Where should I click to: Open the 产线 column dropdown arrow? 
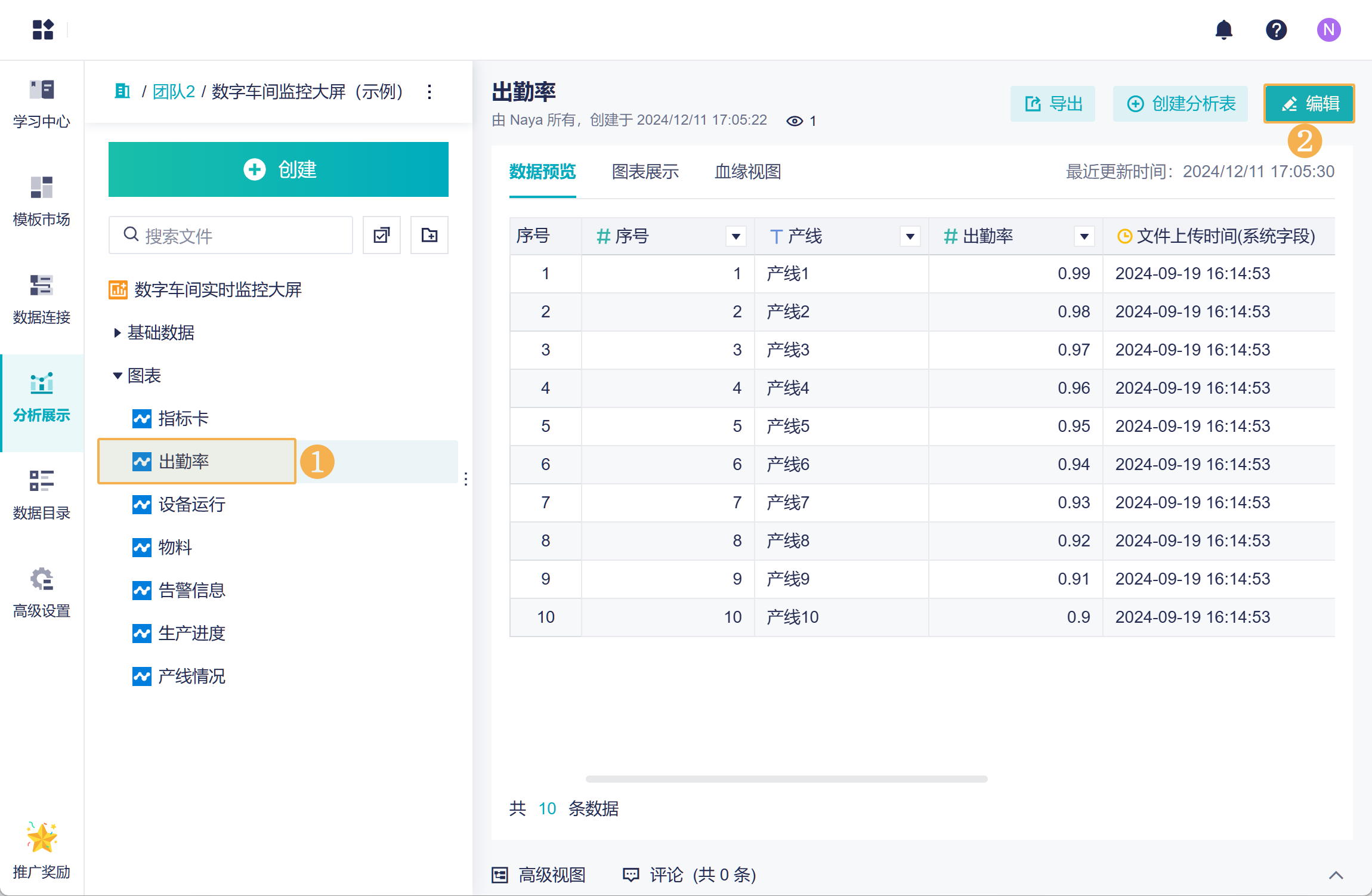click(910, 236)
